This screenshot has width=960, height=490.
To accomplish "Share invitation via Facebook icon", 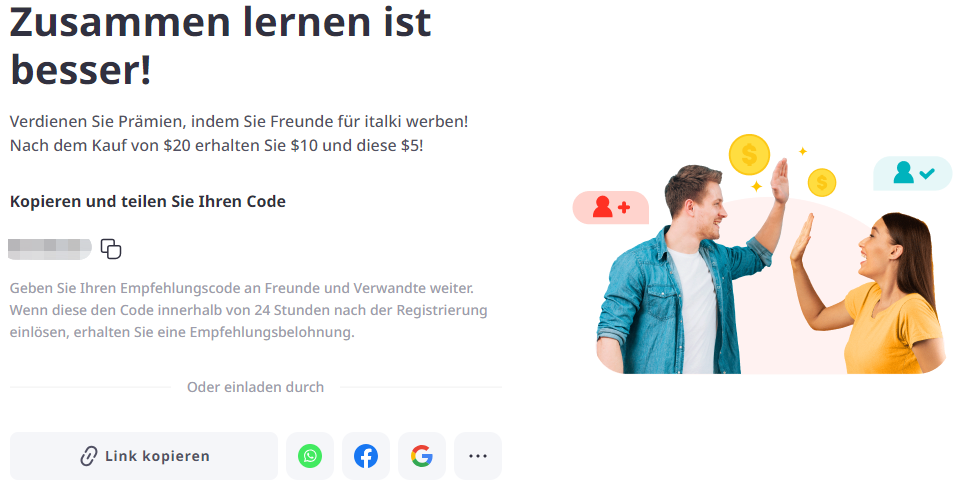I will pos(366,456).
